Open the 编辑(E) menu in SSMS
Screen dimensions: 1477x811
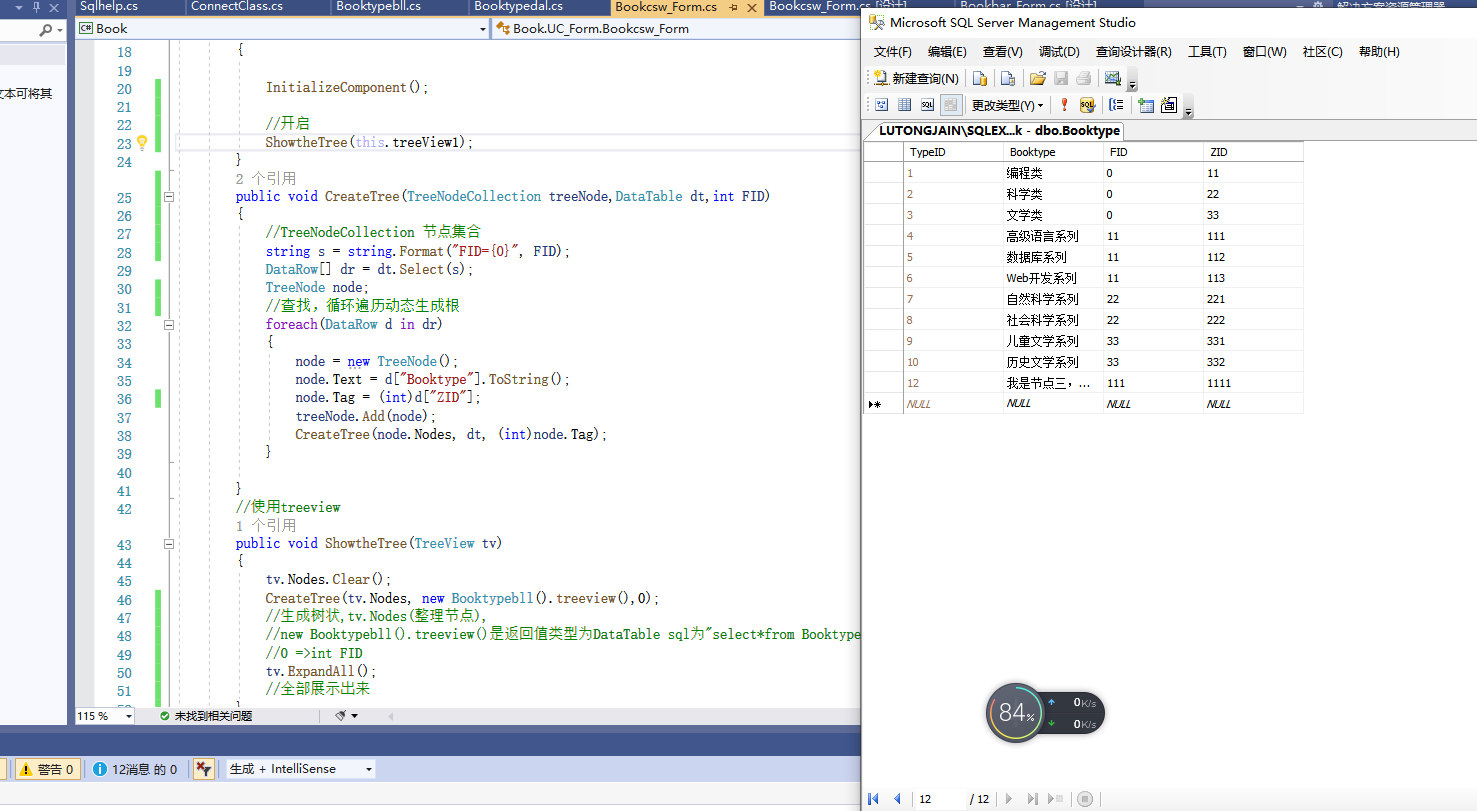pyautogui.click(x=947, y=52)
